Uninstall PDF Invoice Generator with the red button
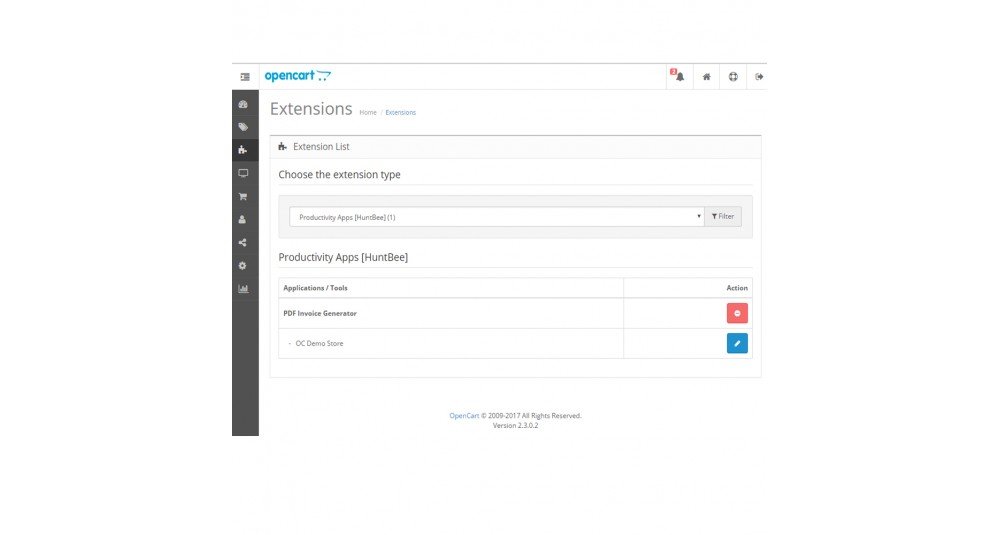The width and height of the screenshot is (1000, 535). pyautogui.click(x=737, y=313)
